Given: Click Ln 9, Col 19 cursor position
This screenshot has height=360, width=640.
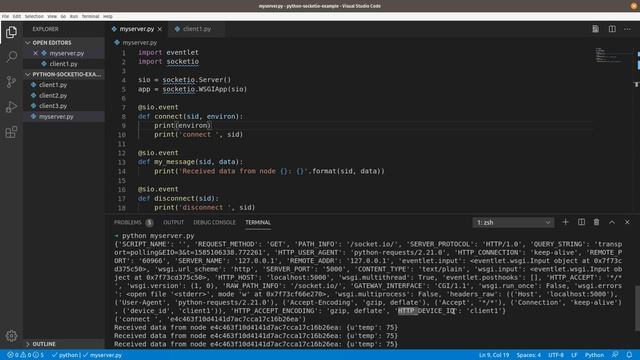Looking at the screenshot, I should point(494,355).
